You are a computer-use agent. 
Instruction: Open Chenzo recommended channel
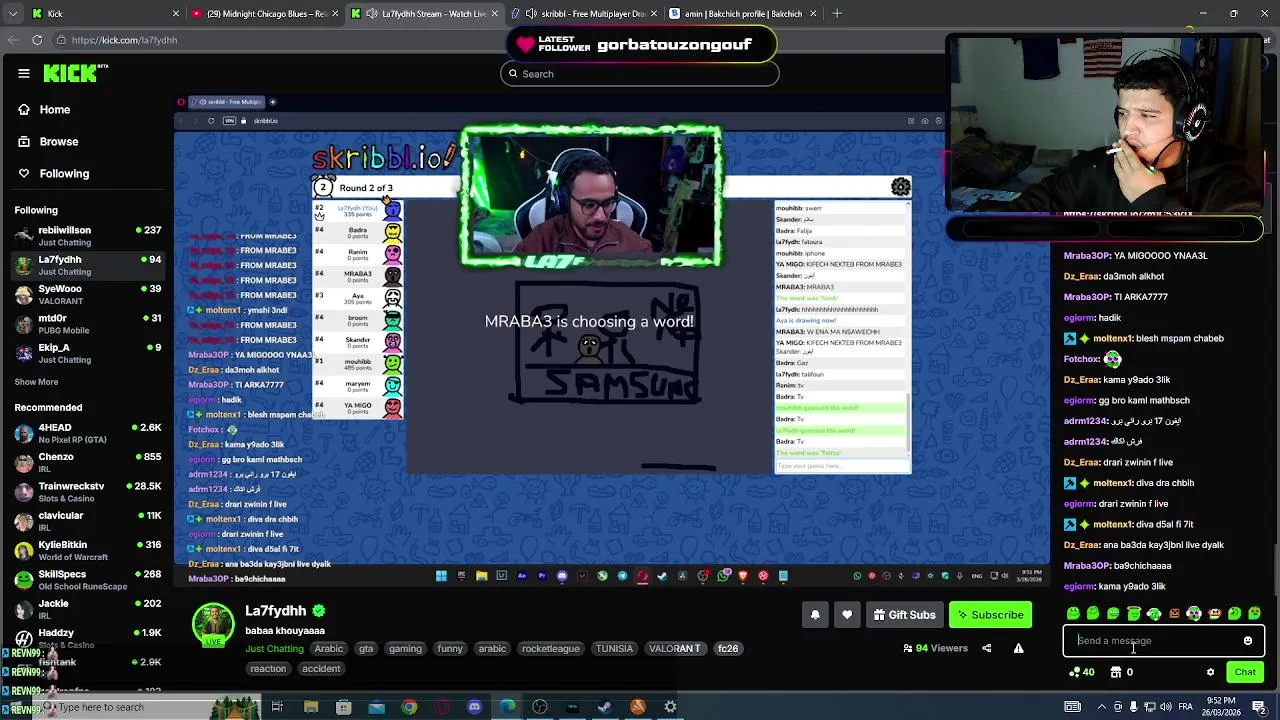tap(88, 462)
